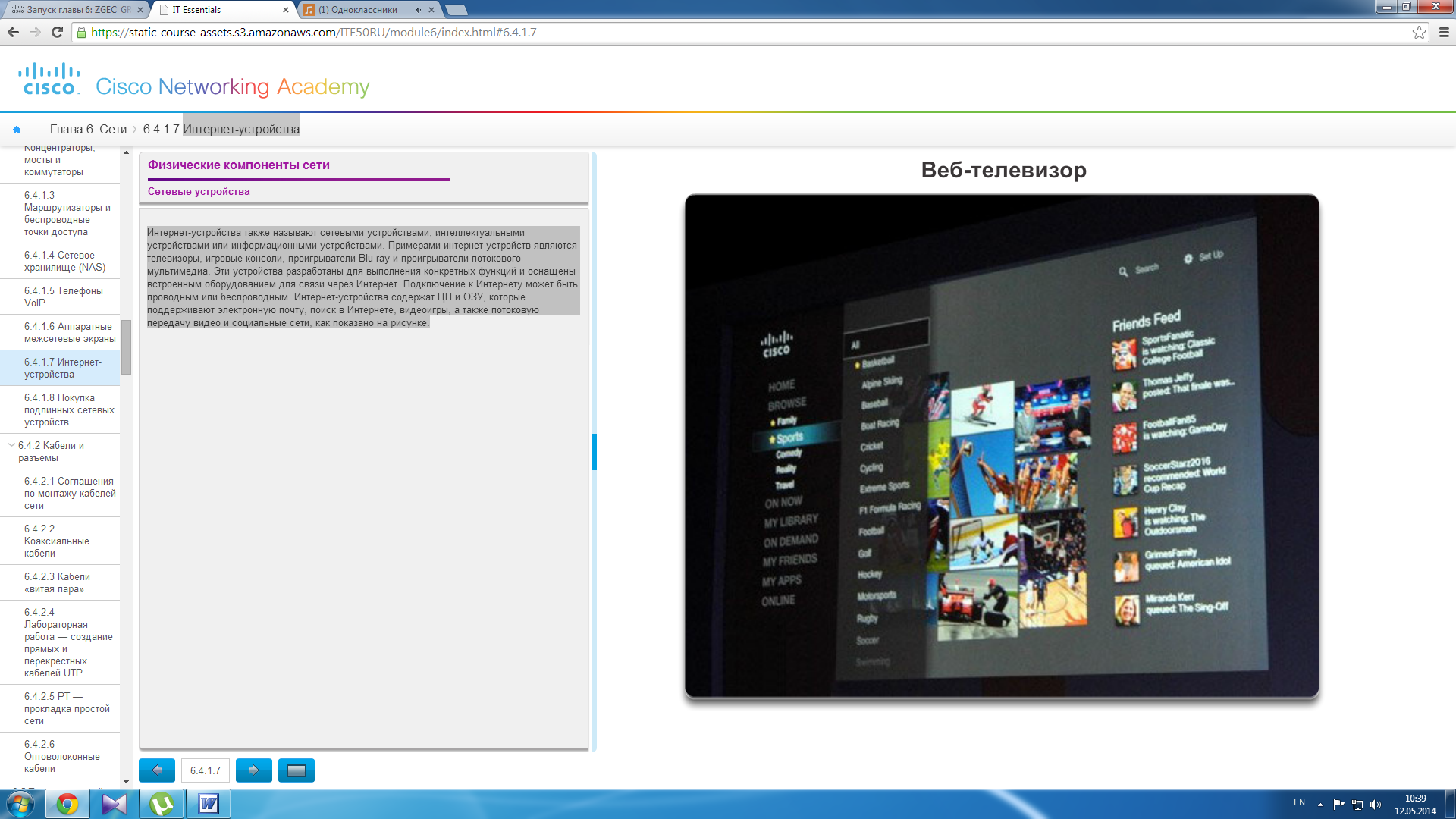Open the blue bow-tie taskbar application
This screenshot has height=819, width=1456.
point(115,804)
